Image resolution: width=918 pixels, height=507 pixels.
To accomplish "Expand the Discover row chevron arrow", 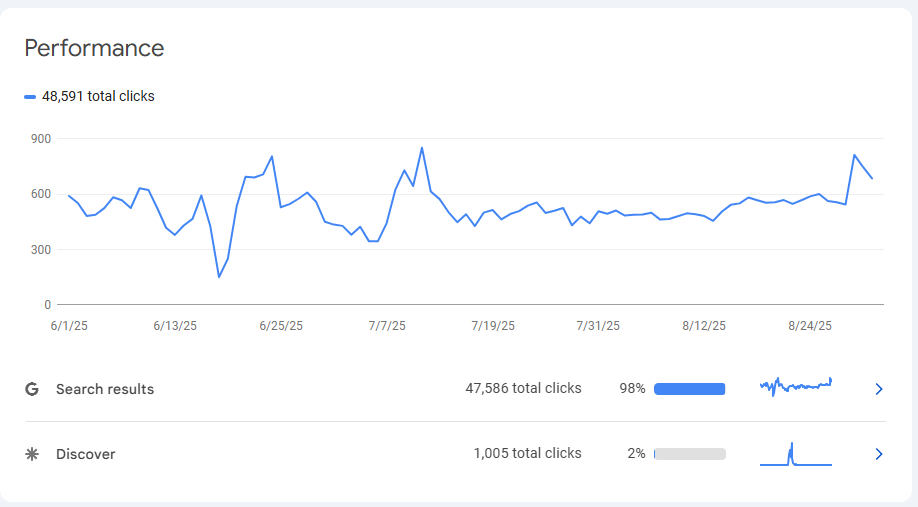I will coord(879,454).
